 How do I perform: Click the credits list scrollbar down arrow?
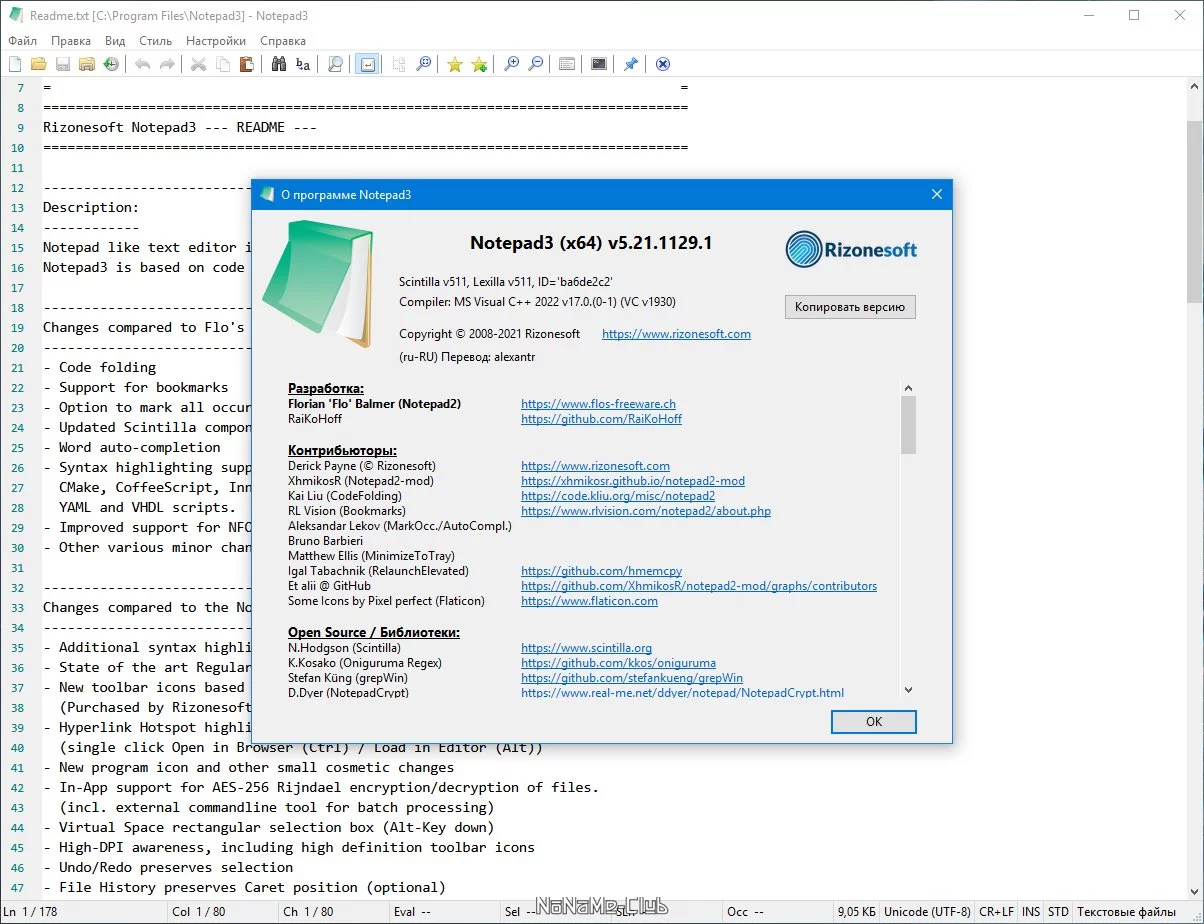coord(908,689)
